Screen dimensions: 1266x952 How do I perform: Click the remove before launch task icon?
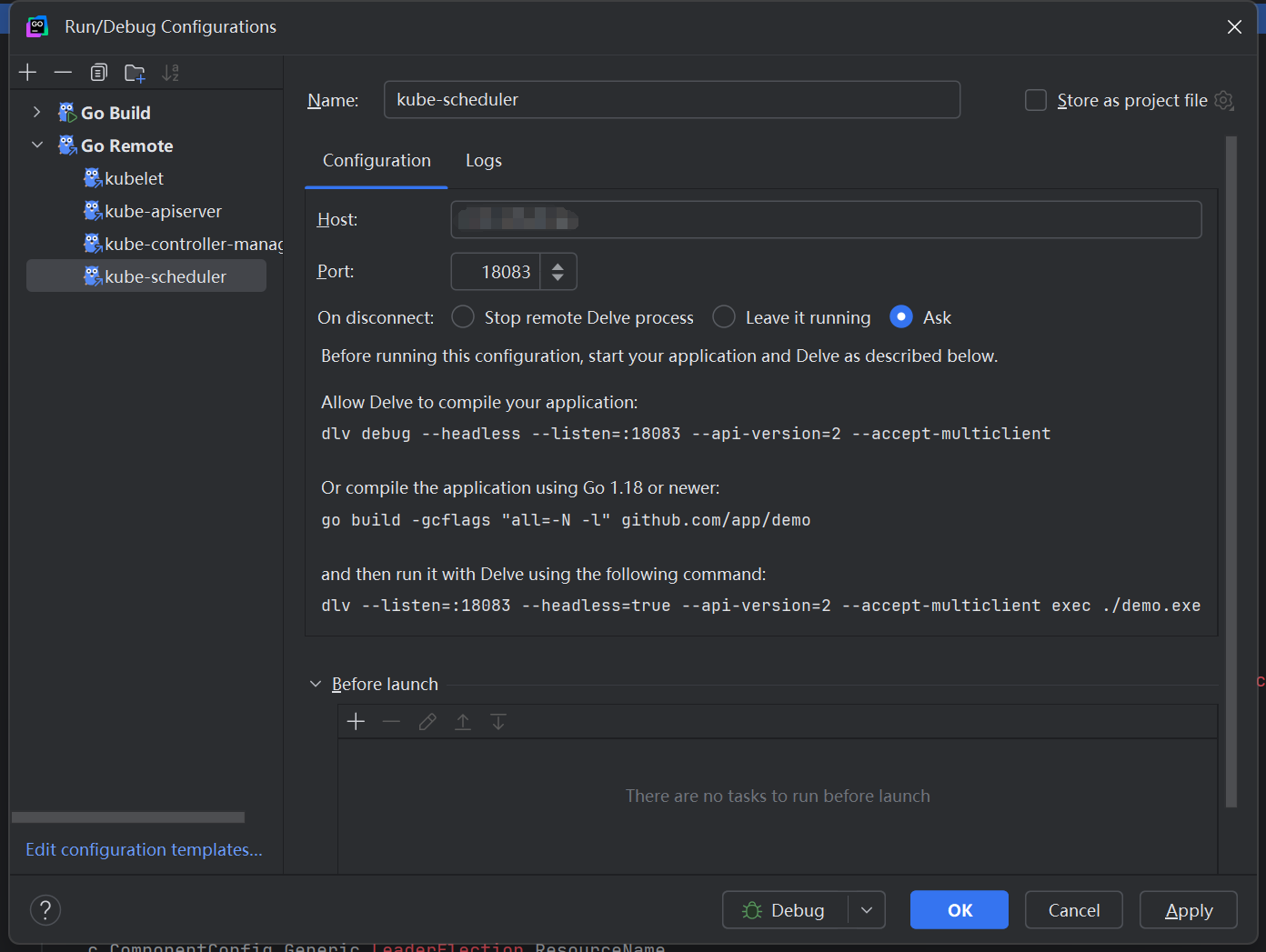click(391, 721)
